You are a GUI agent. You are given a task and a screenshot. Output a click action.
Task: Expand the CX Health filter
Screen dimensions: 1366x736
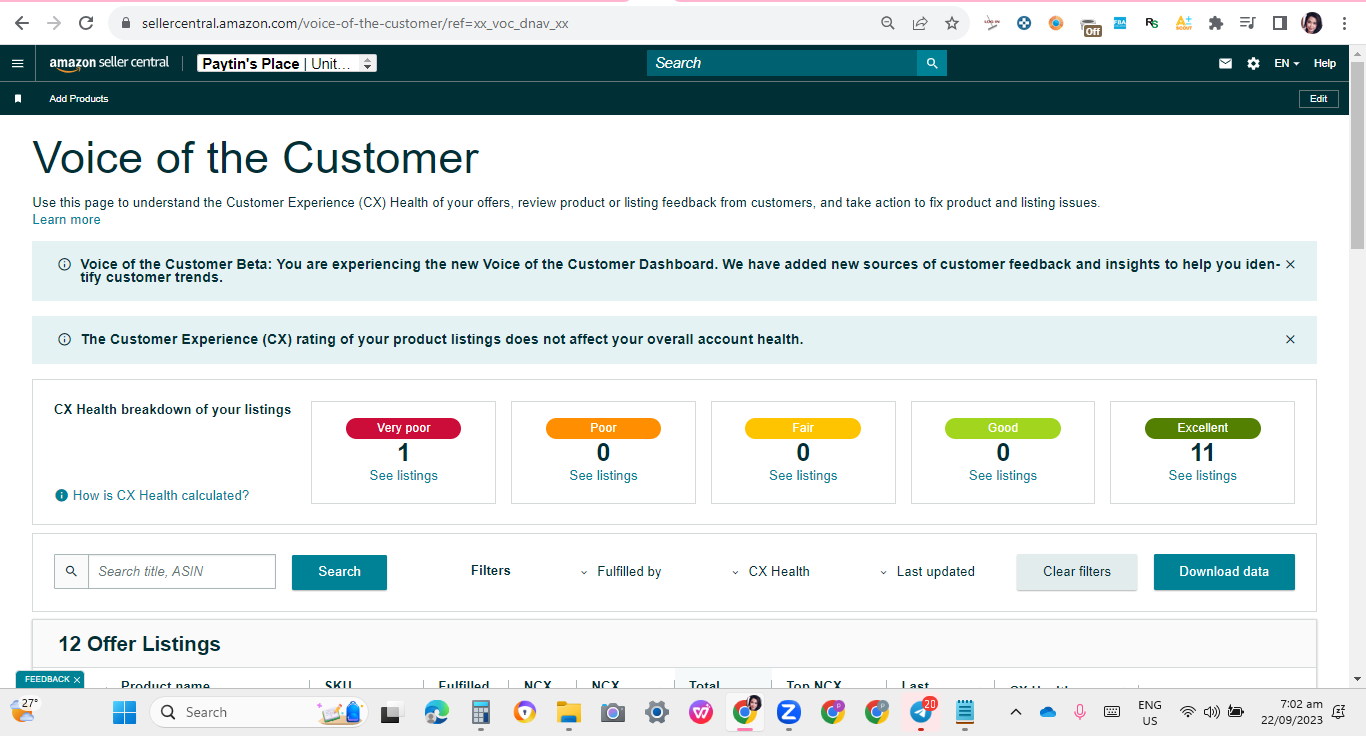coord(771,572)
